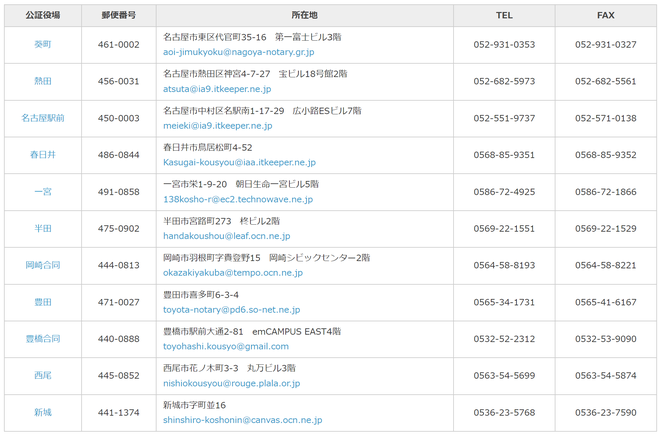Open the 熱田 notary office link

pyautogui.click(x=43, y=81)
